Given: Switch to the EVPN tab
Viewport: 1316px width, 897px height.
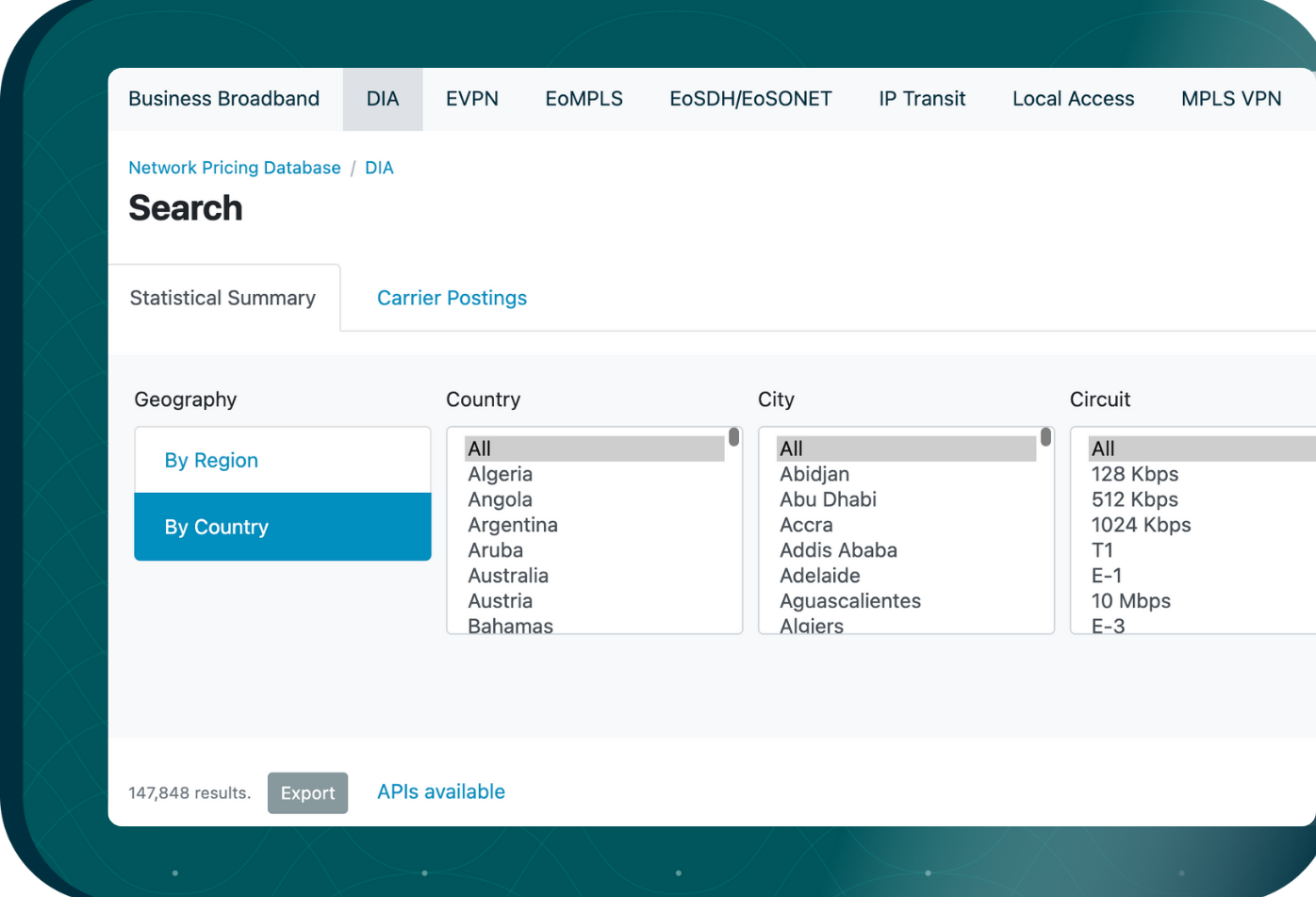Looking at the screenshot, I should pos(471,99).
